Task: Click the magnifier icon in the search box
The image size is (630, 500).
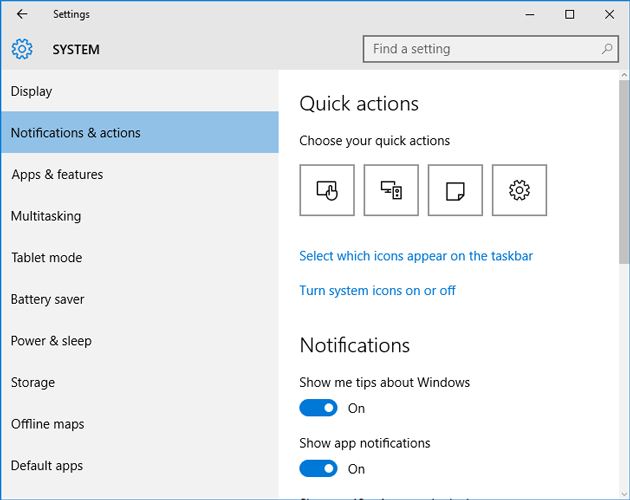Action: pyautogui.click(x=607, y=49)
